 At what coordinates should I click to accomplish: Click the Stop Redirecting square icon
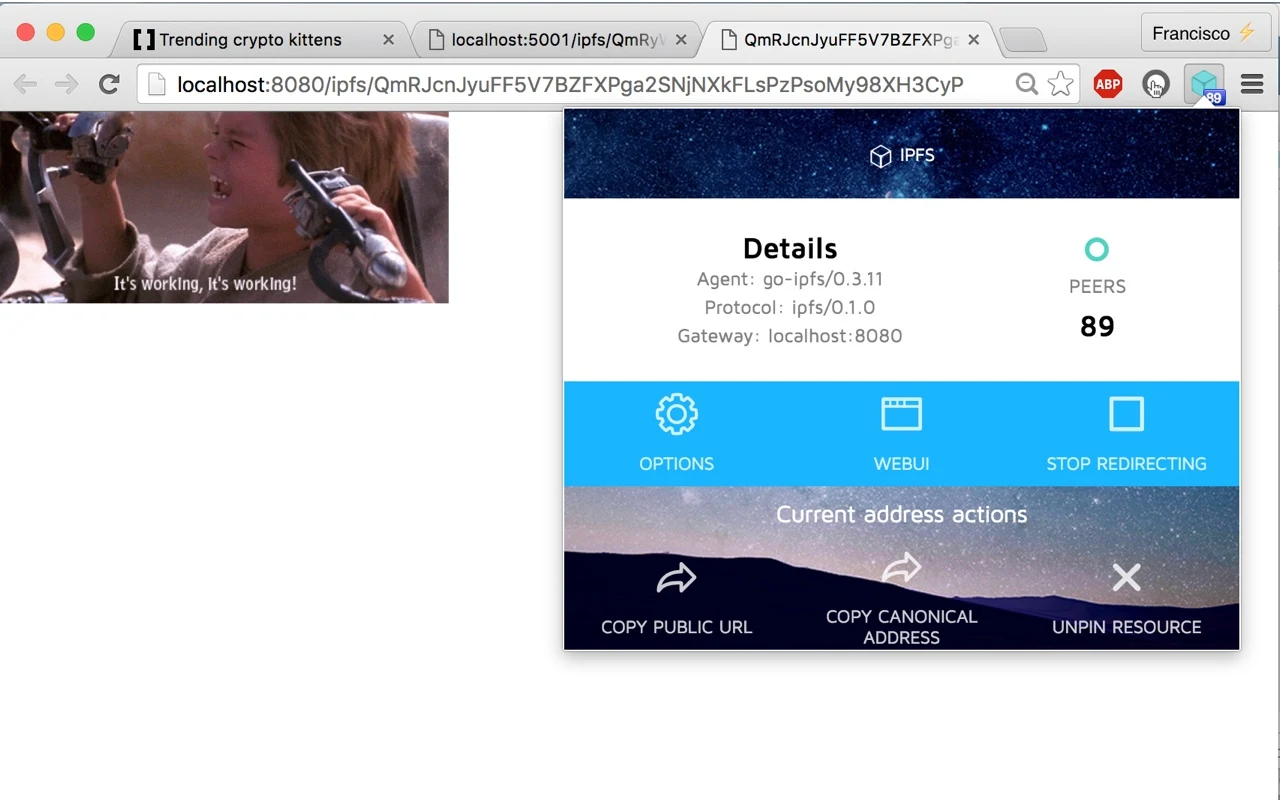tap(1126, 414)
